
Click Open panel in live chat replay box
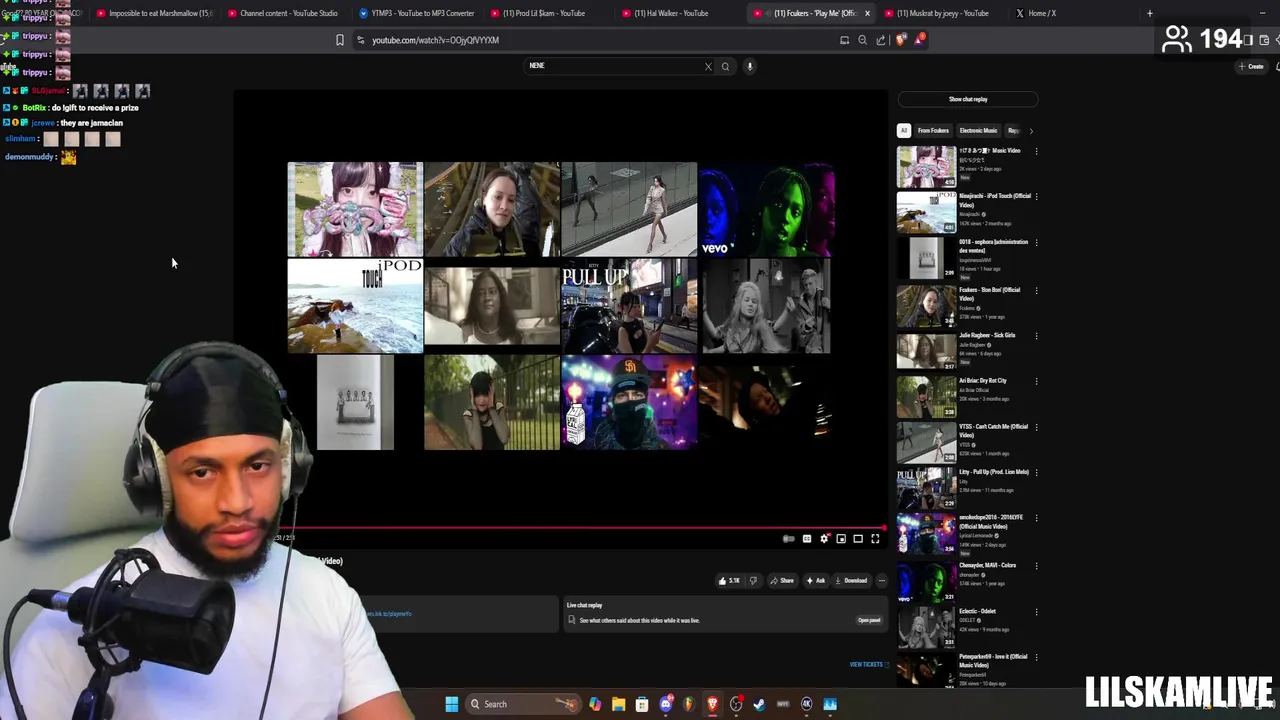pos(869,620)
